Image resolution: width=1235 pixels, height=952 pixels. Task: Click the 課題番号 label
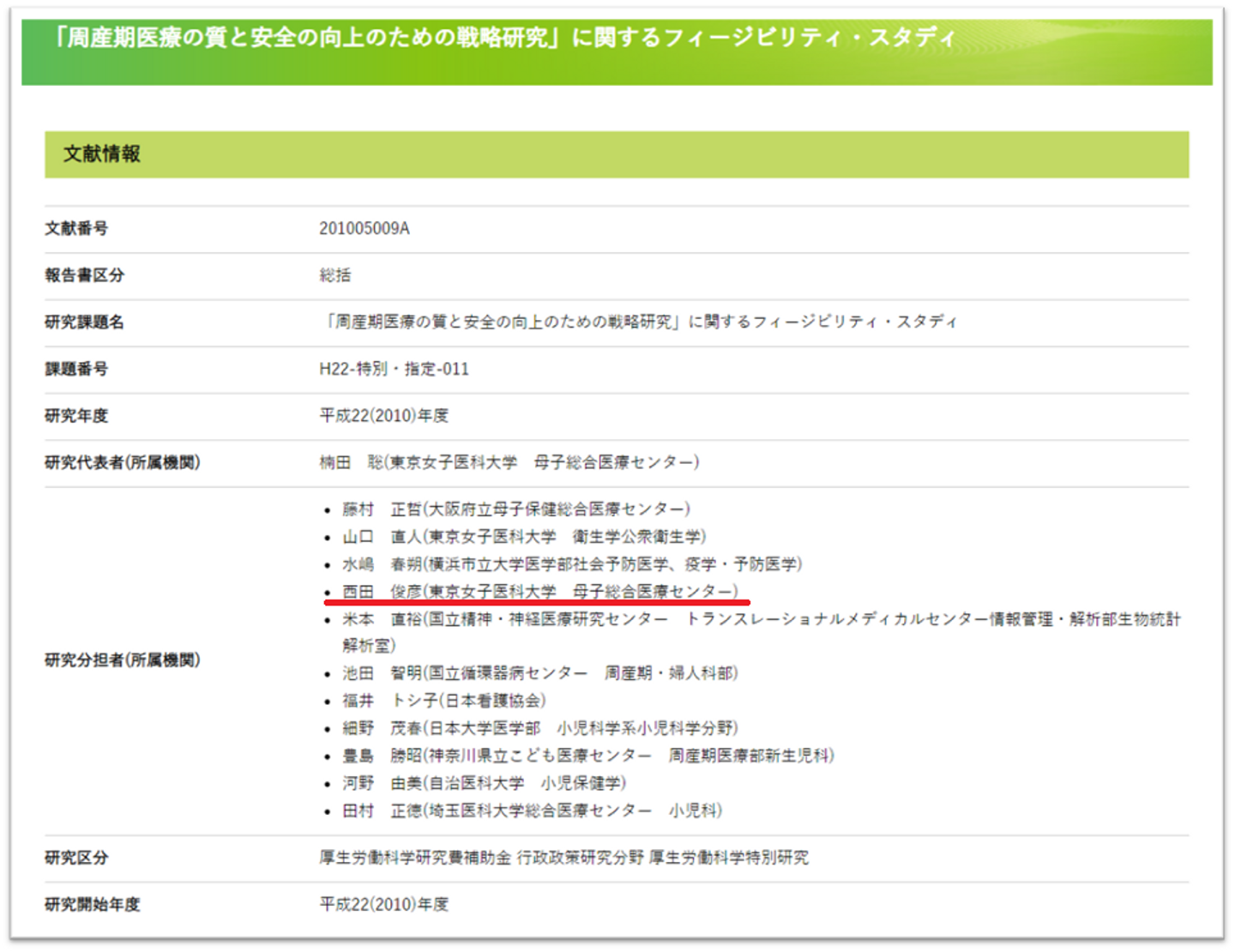76,369
